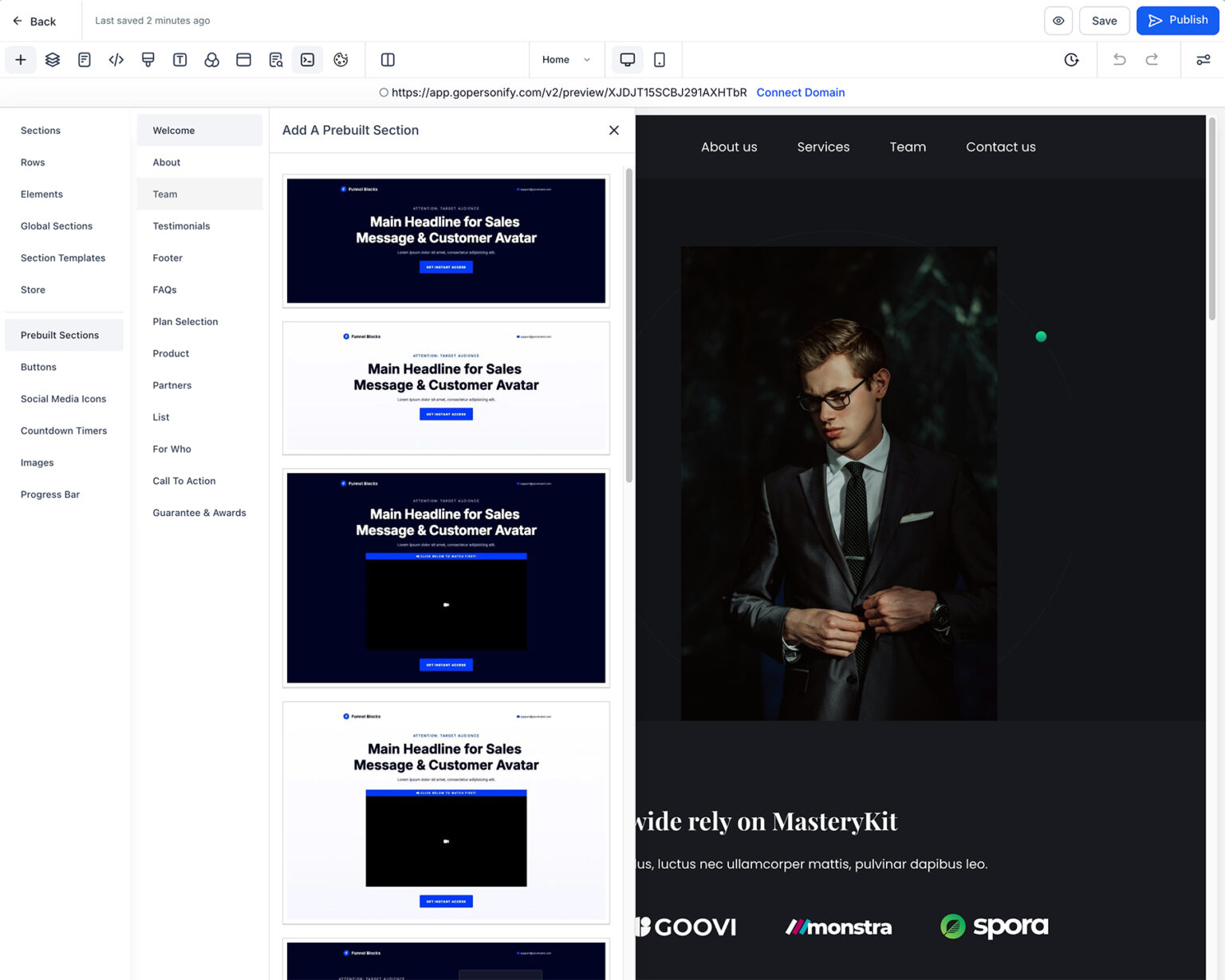Switch to mobile view
The height and width of the screenshot is (980, 1225).
[x=660, y=60]
